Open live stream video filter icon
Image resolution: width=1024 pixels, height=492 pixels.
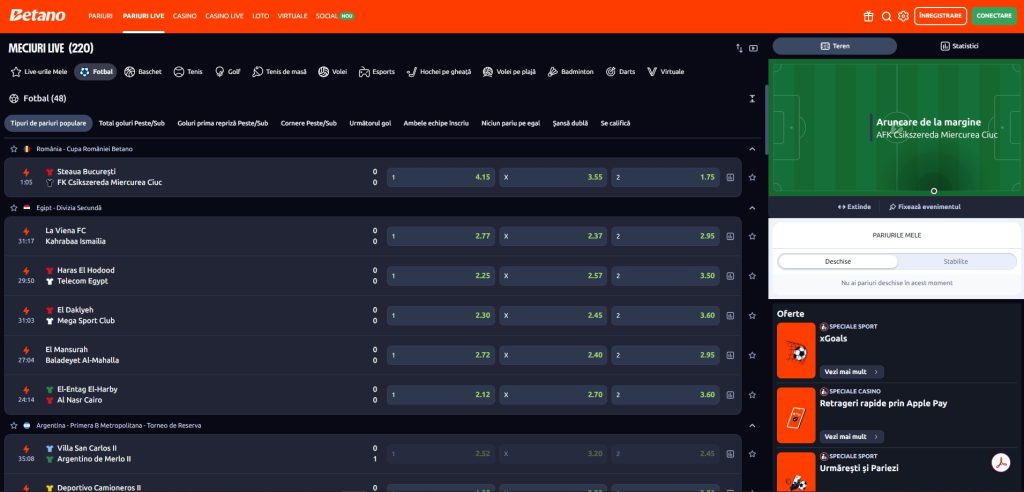(x=754, y=48)
